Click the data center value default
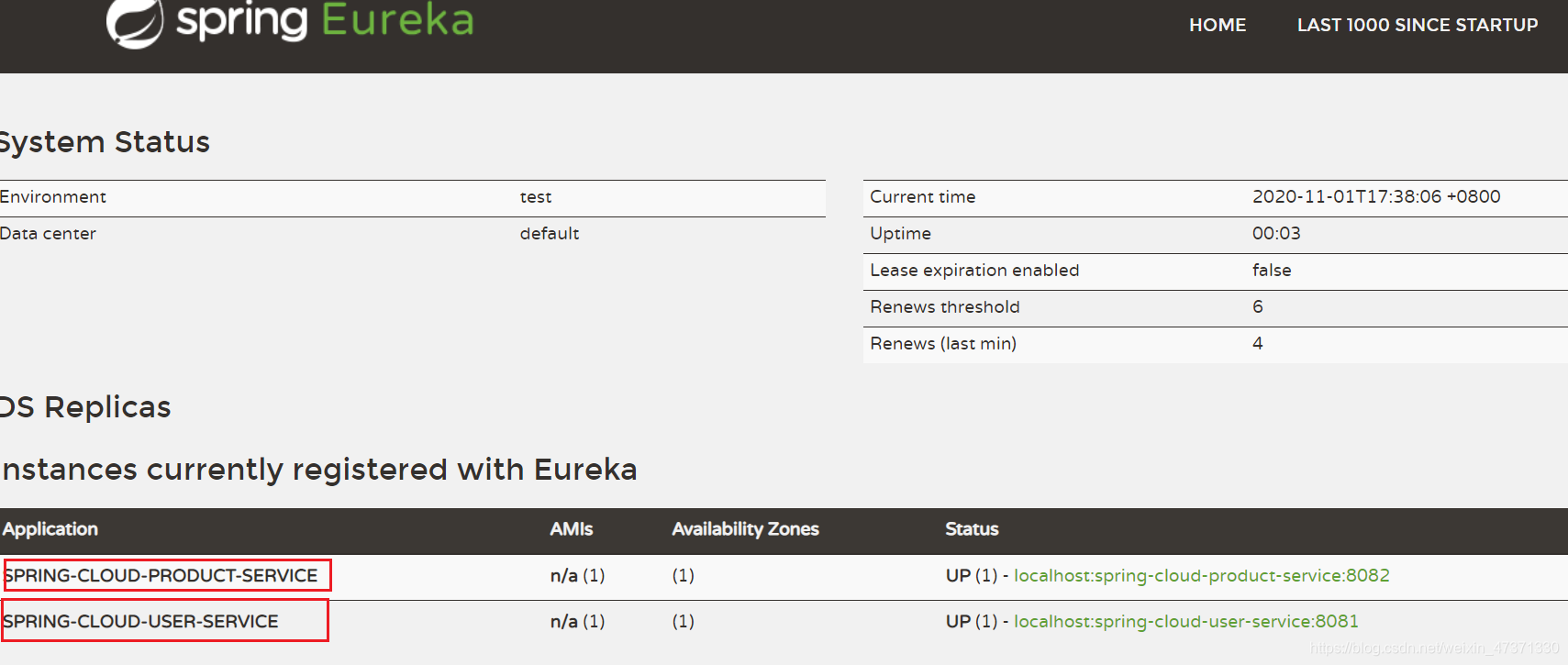 point(550,234)
